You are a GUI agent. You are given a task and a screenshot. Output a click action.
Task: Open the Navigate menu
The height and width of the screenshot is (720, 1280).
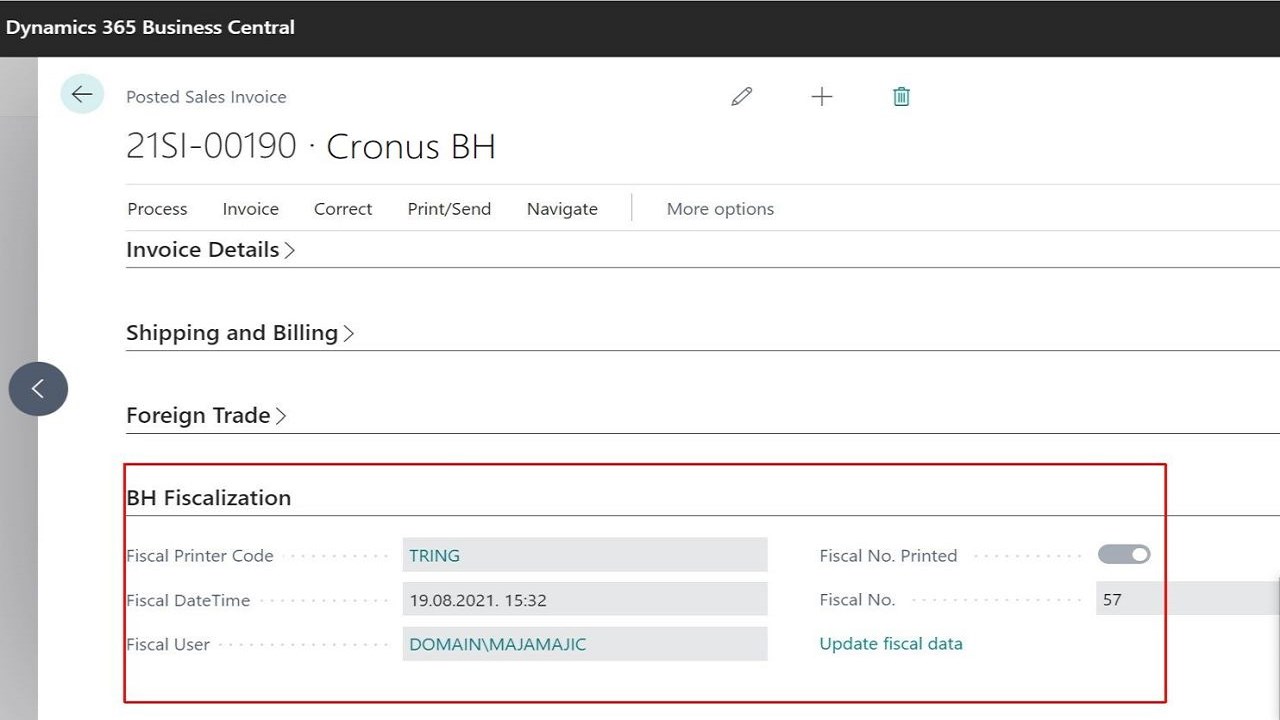(562, 209)
